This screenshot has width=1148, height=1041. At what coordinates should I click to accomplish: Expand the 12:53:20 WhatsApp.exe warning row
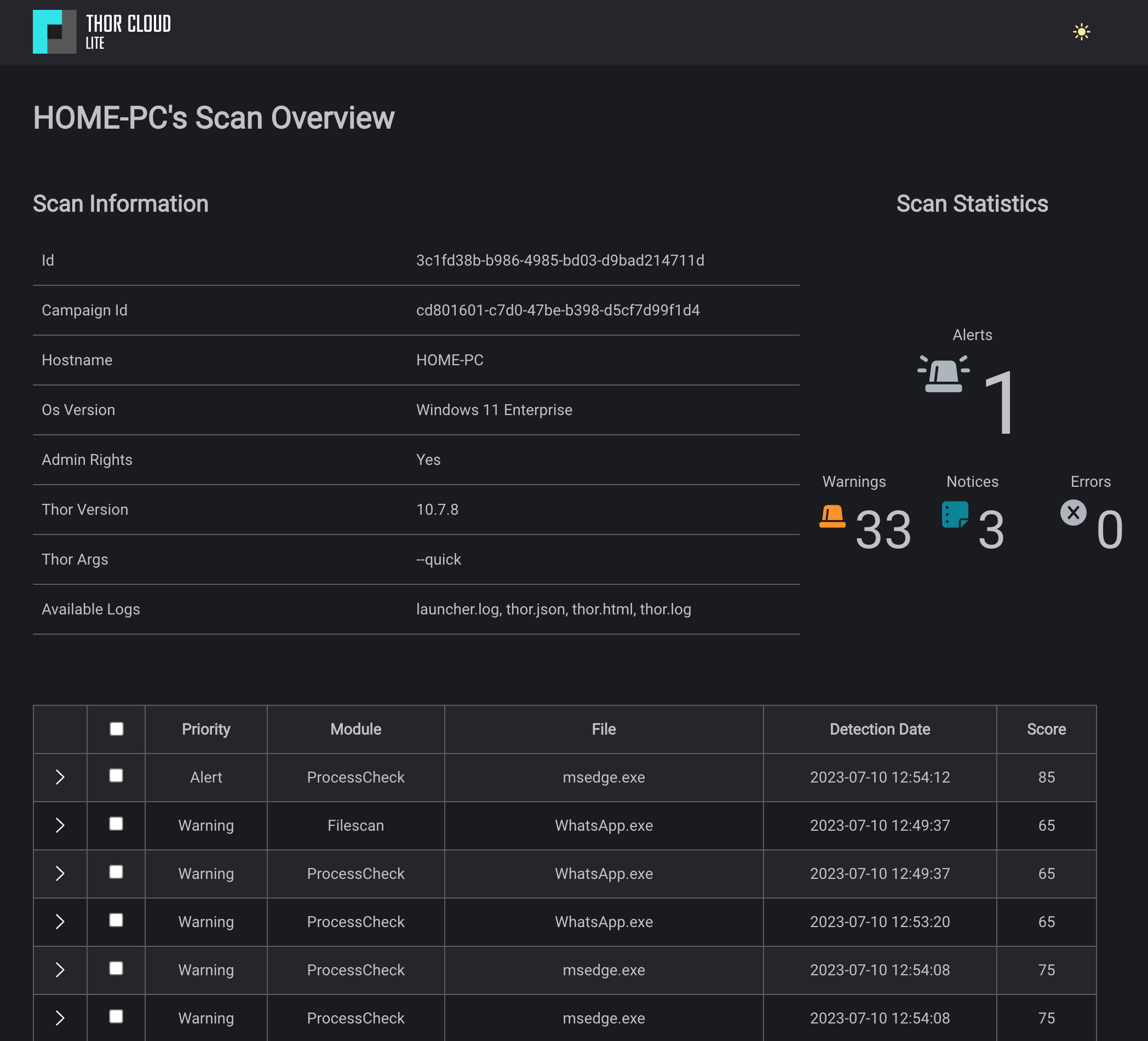(60, 922)
